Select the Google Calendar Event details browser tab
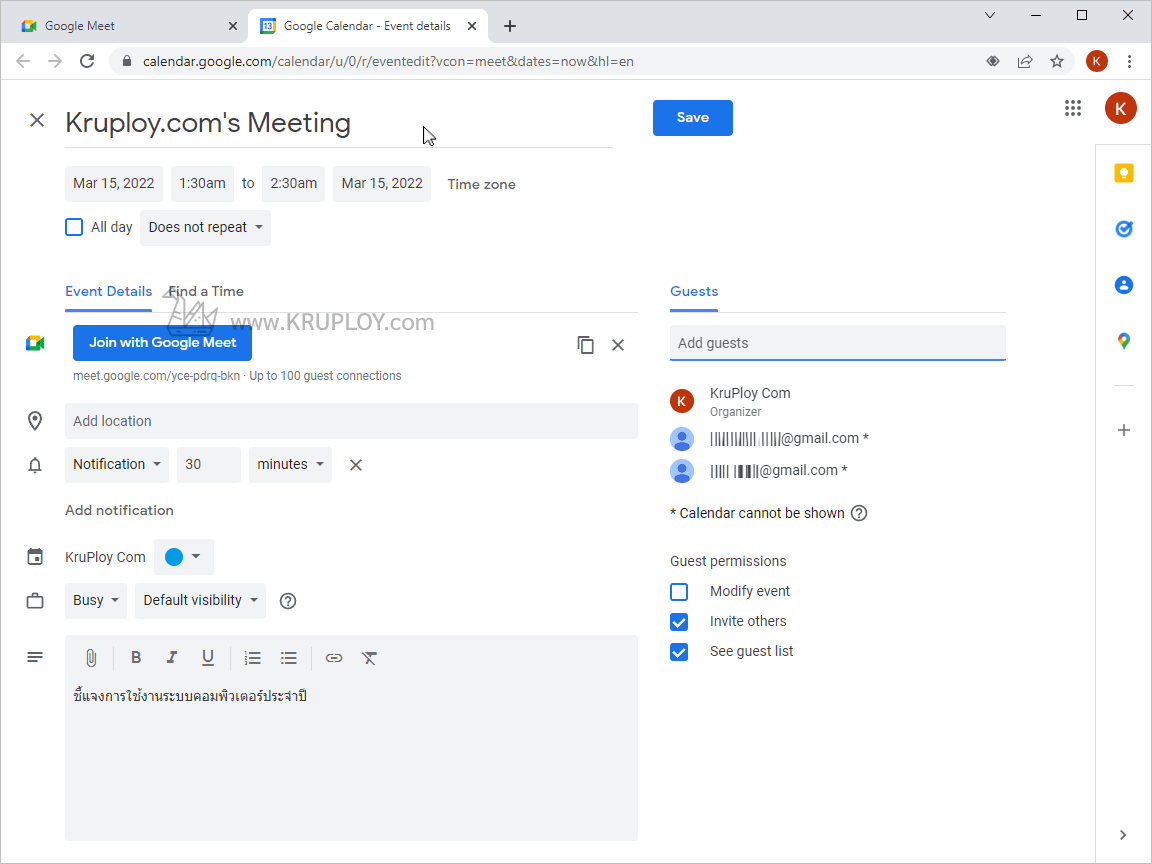The width and height of the screenshot is (1152, 864). coord(365,26)
